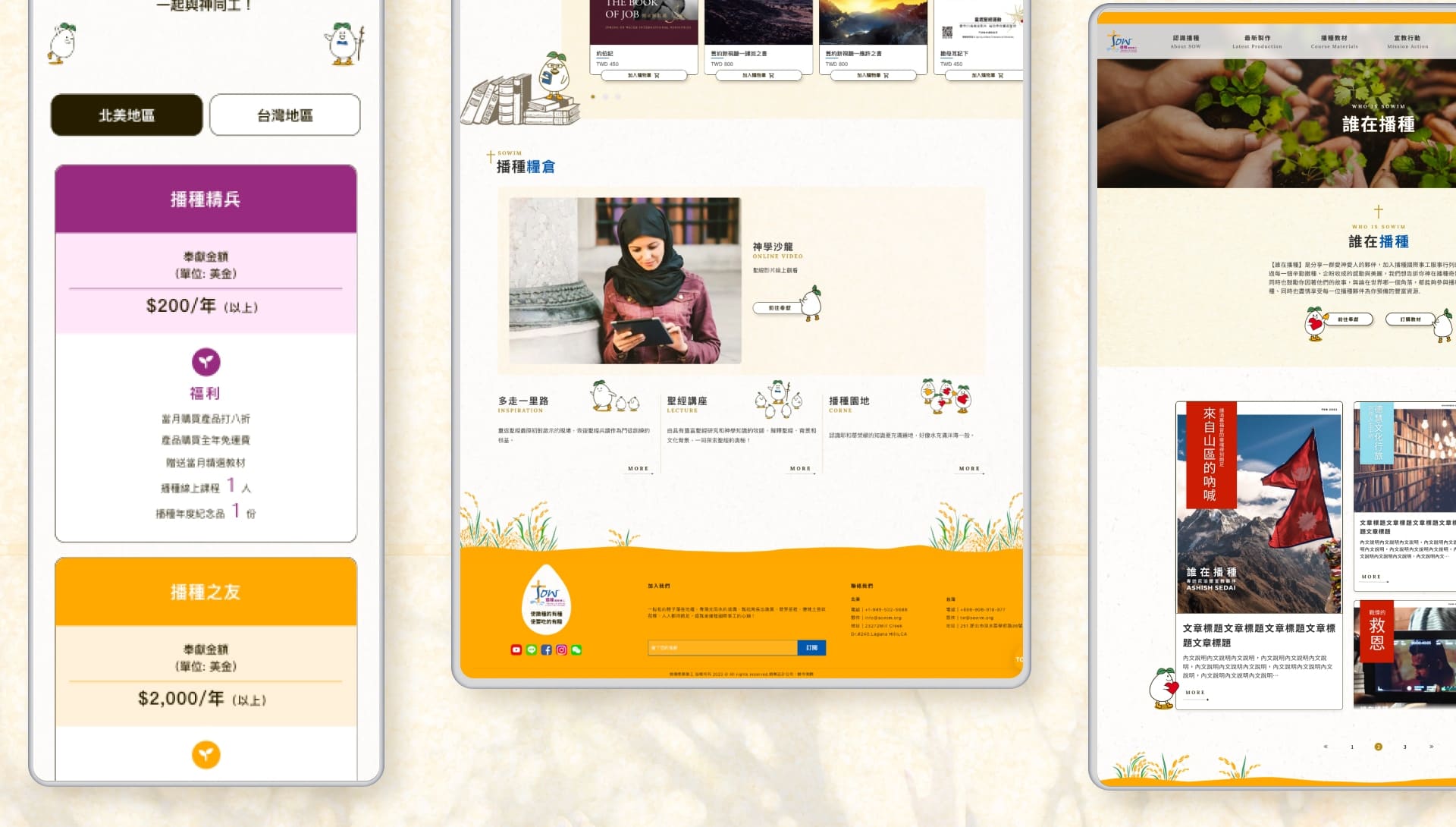
Task: Open the 播種教材 Course Materials menu
Action: click(x=1334, y=42)
